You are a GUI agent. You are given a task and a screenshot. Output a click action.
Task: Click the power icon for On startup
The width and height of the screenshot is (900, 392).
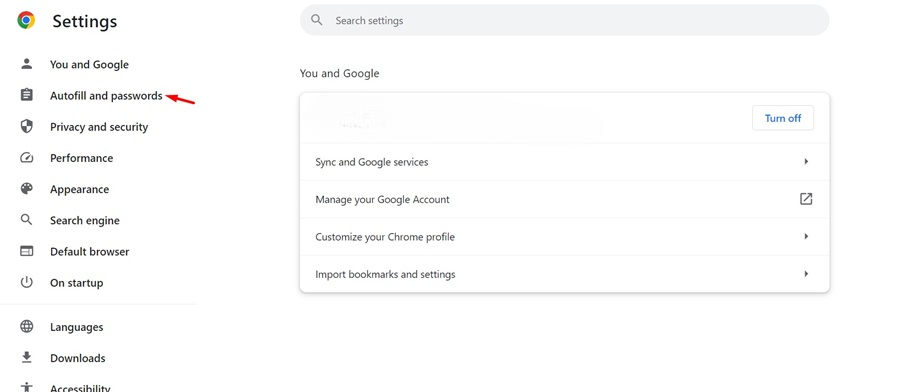point(26,282)
